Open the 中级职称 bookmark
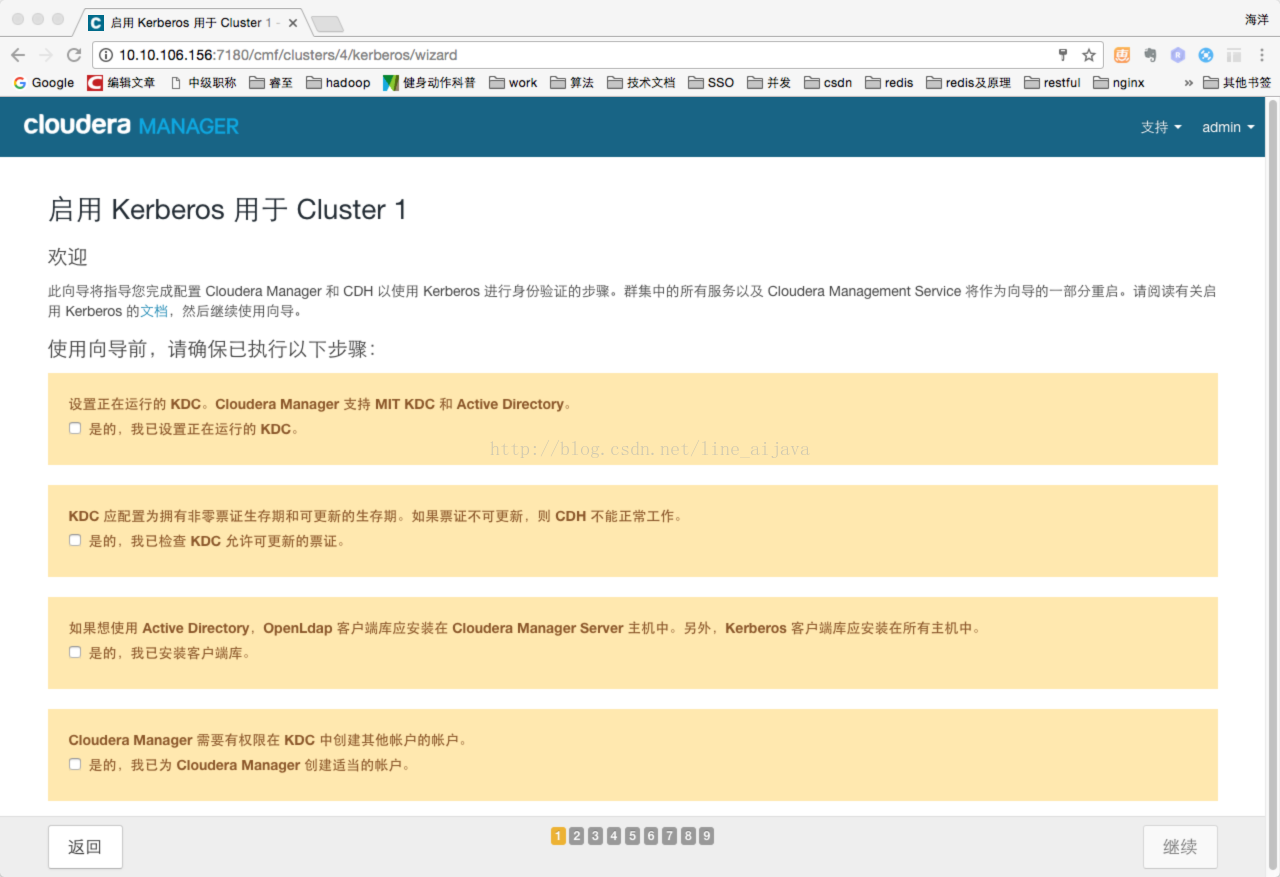The height and width of the screenshot is (877, 1280). coord(203,83)
